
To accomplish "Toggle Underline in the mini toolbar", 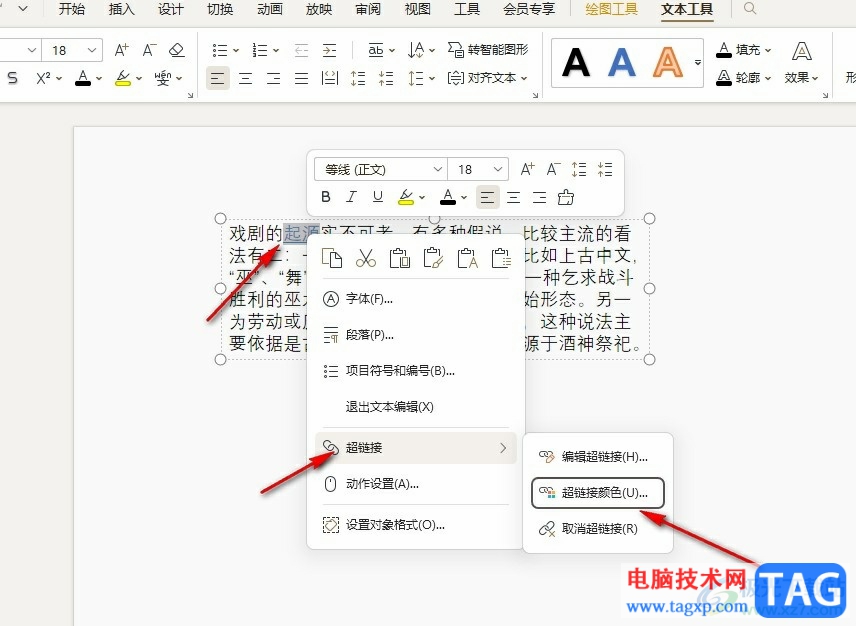I will 378,197.
